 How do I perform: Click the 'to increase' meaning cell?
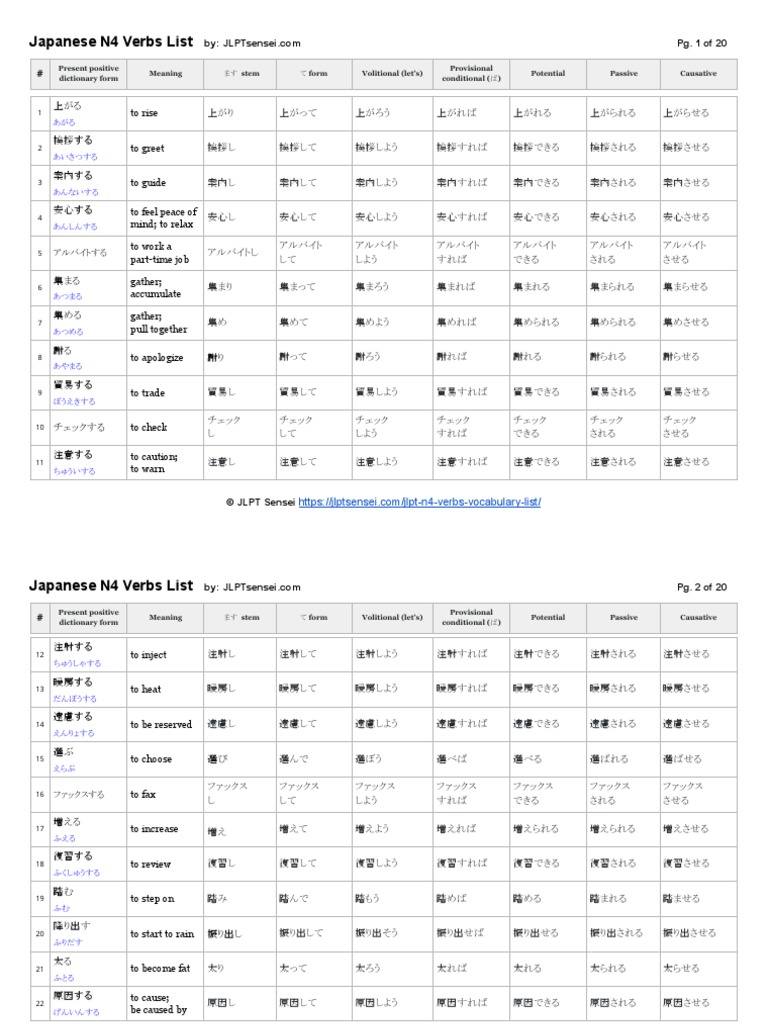coord(165,829)
